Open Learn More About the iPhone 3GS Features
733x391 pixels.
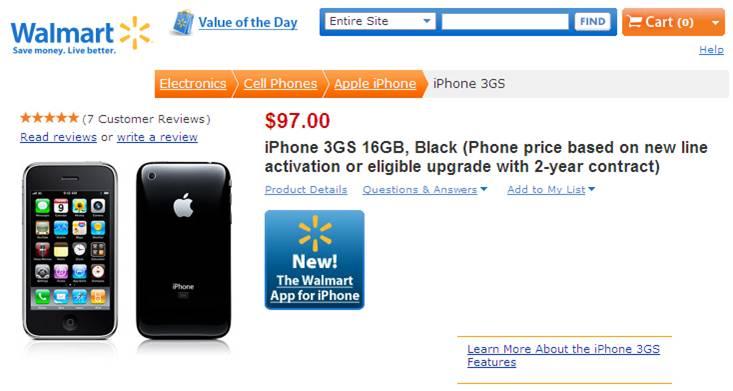click(x=563, y=355)
